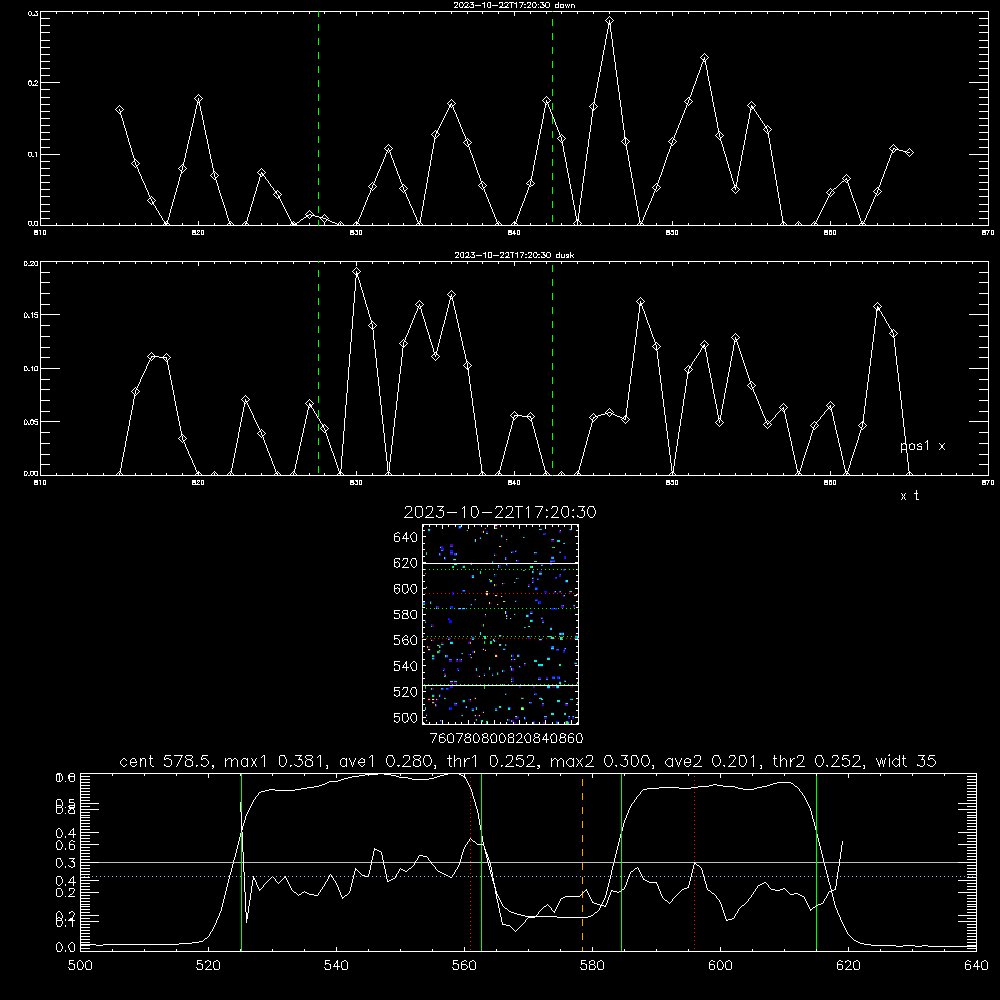
Task: Click the 0.15 y-axis label of dusk plot
Action: 31,315
